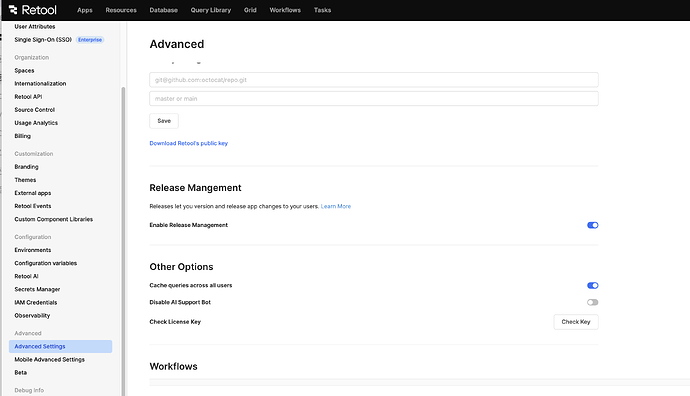
Task: Select Mobile Advanced Settings in sidebar
Action: (x=49, y=359)
